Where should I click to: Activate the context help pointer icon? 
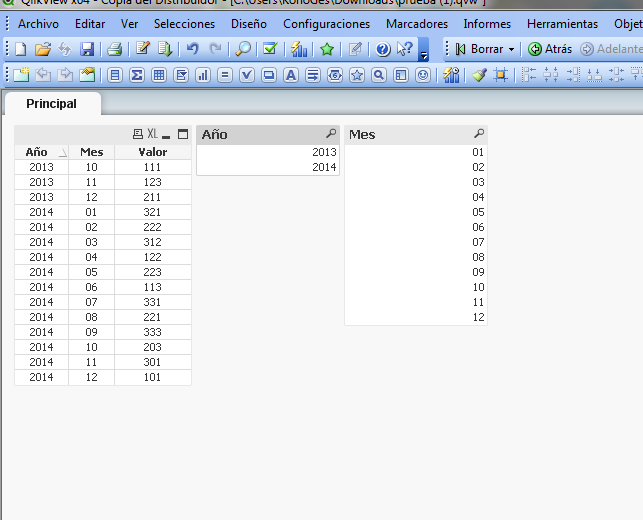click(x=405, y=49)
